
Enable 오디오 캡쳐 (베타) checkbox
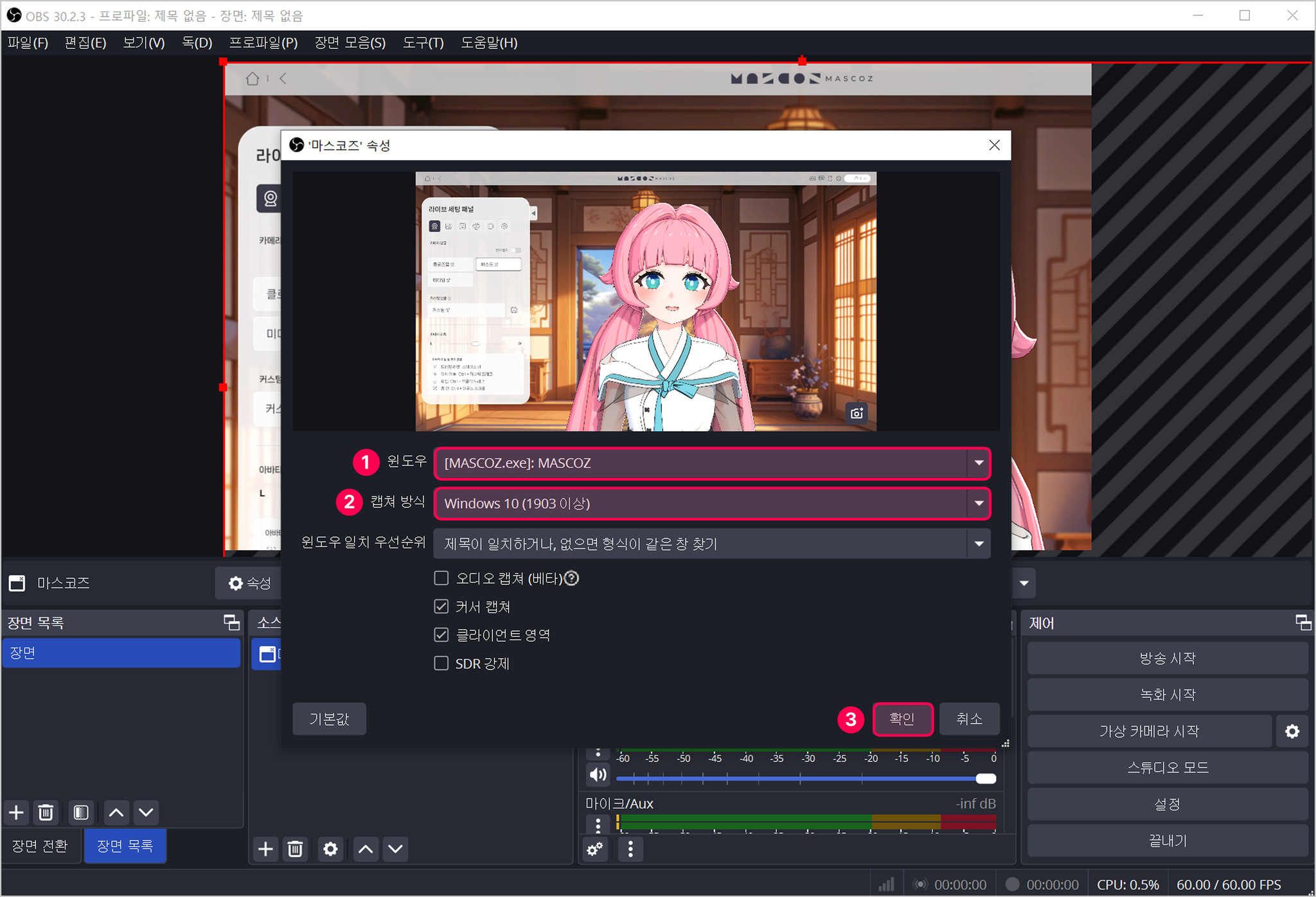pyautogui.click(x=441, y=578)
